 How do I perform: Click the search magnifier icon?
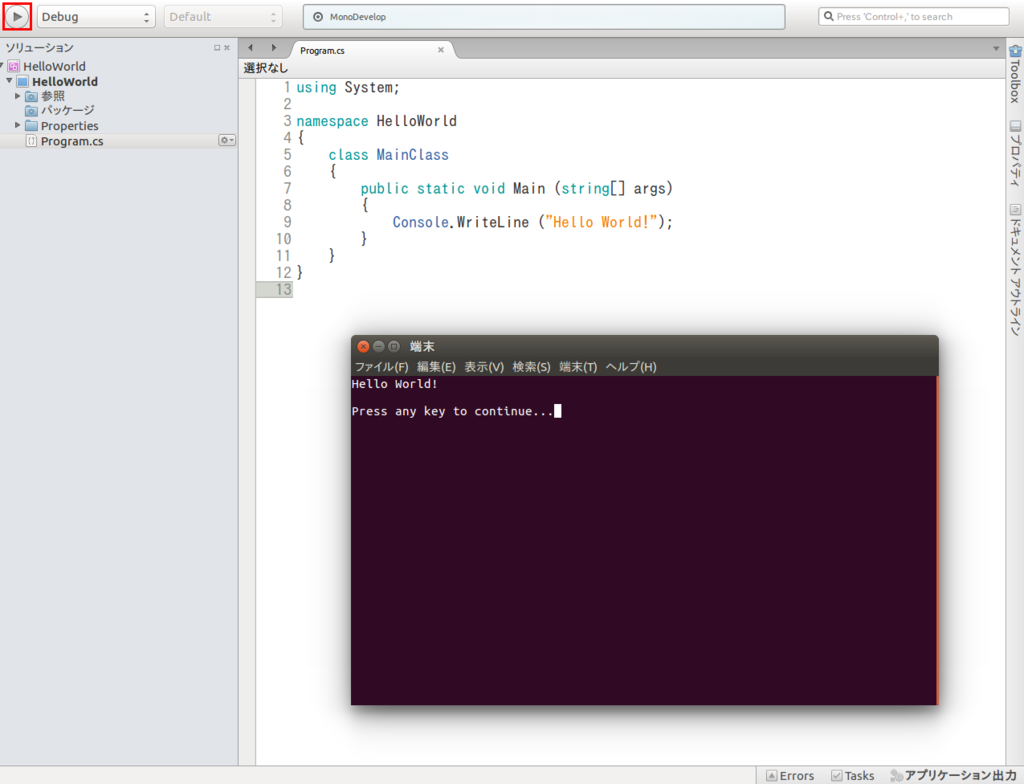click(x=828, y=16)
